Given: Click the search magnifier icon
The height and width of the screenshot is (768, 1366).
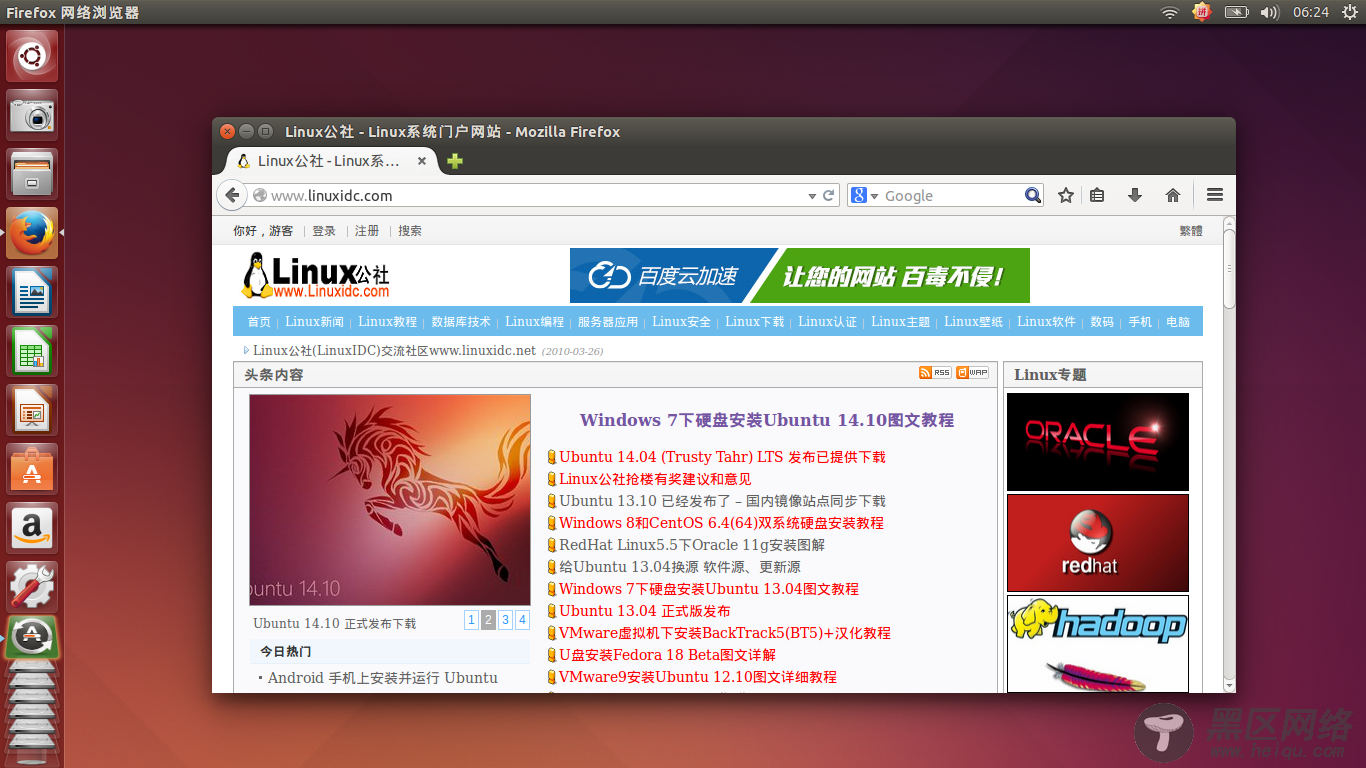Looking at the screenshot, I should click(1033, 196).
